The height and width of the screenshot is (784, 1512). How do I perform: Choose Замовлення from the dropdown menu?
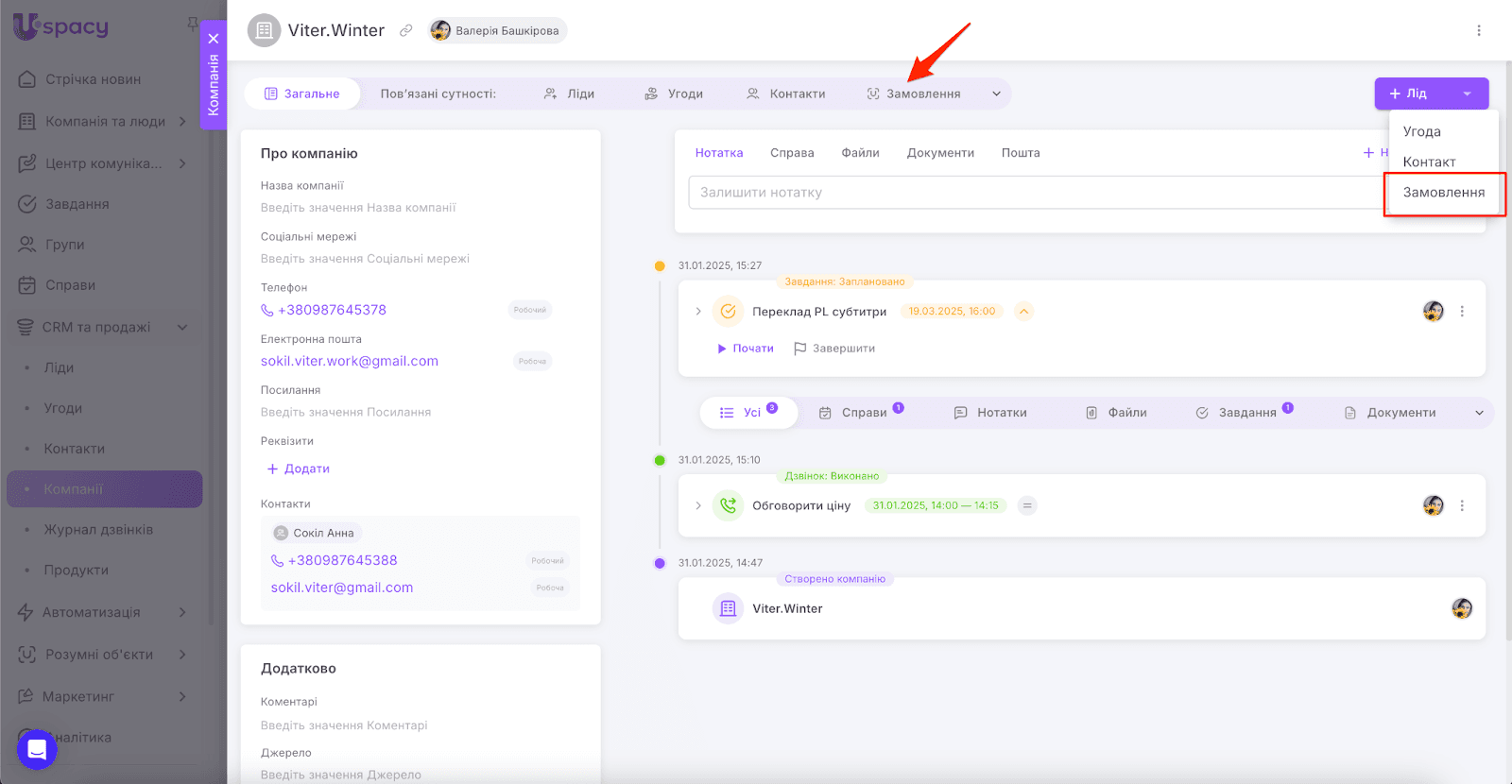point(1443,192)
